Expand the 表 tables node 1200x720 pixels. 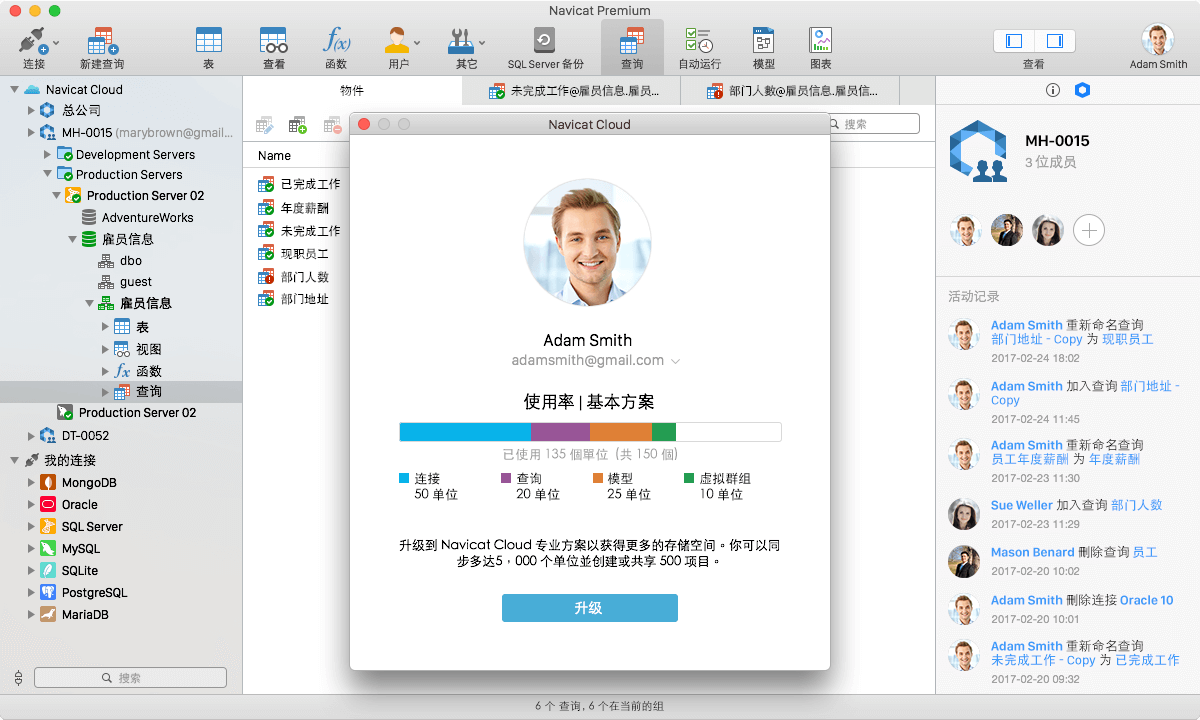click(105, 327)
